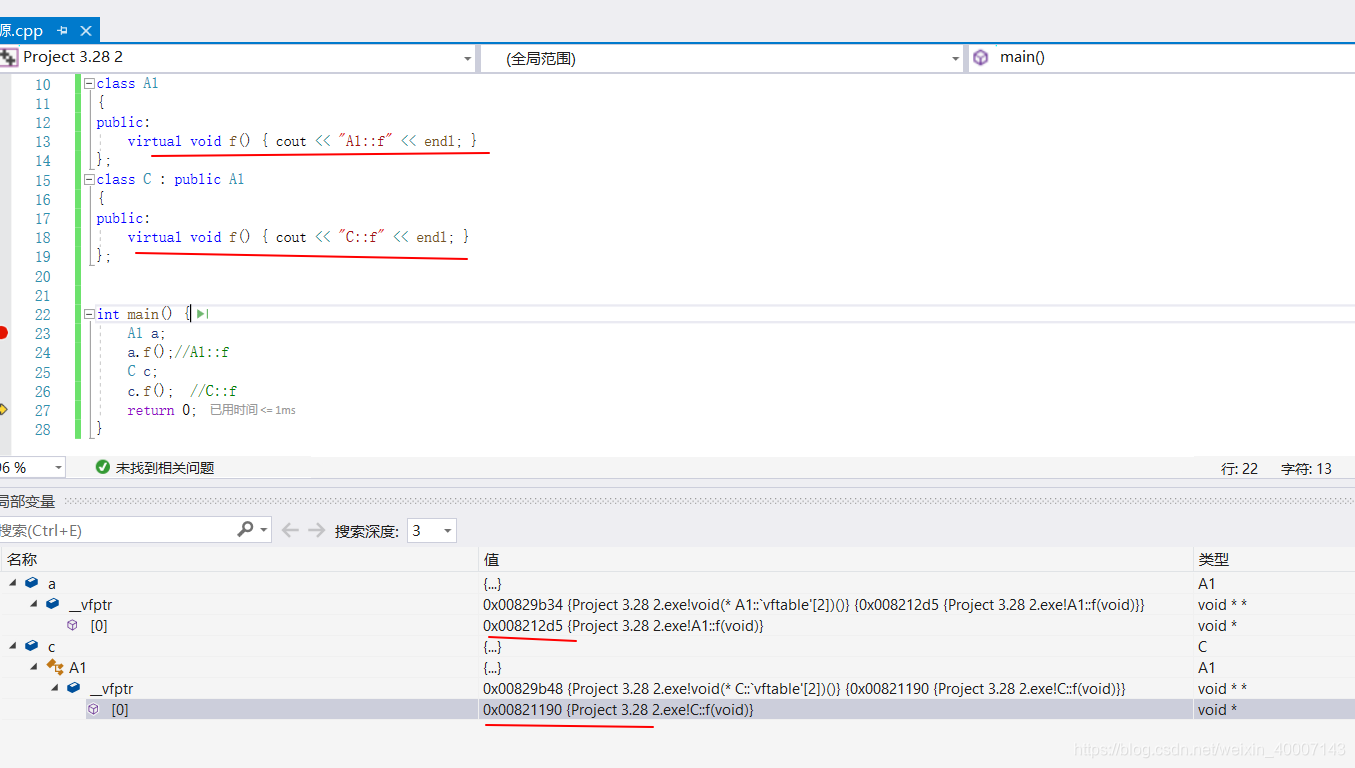
Task: Click code line c.f(); //C::f
Action: pos(182,392)
